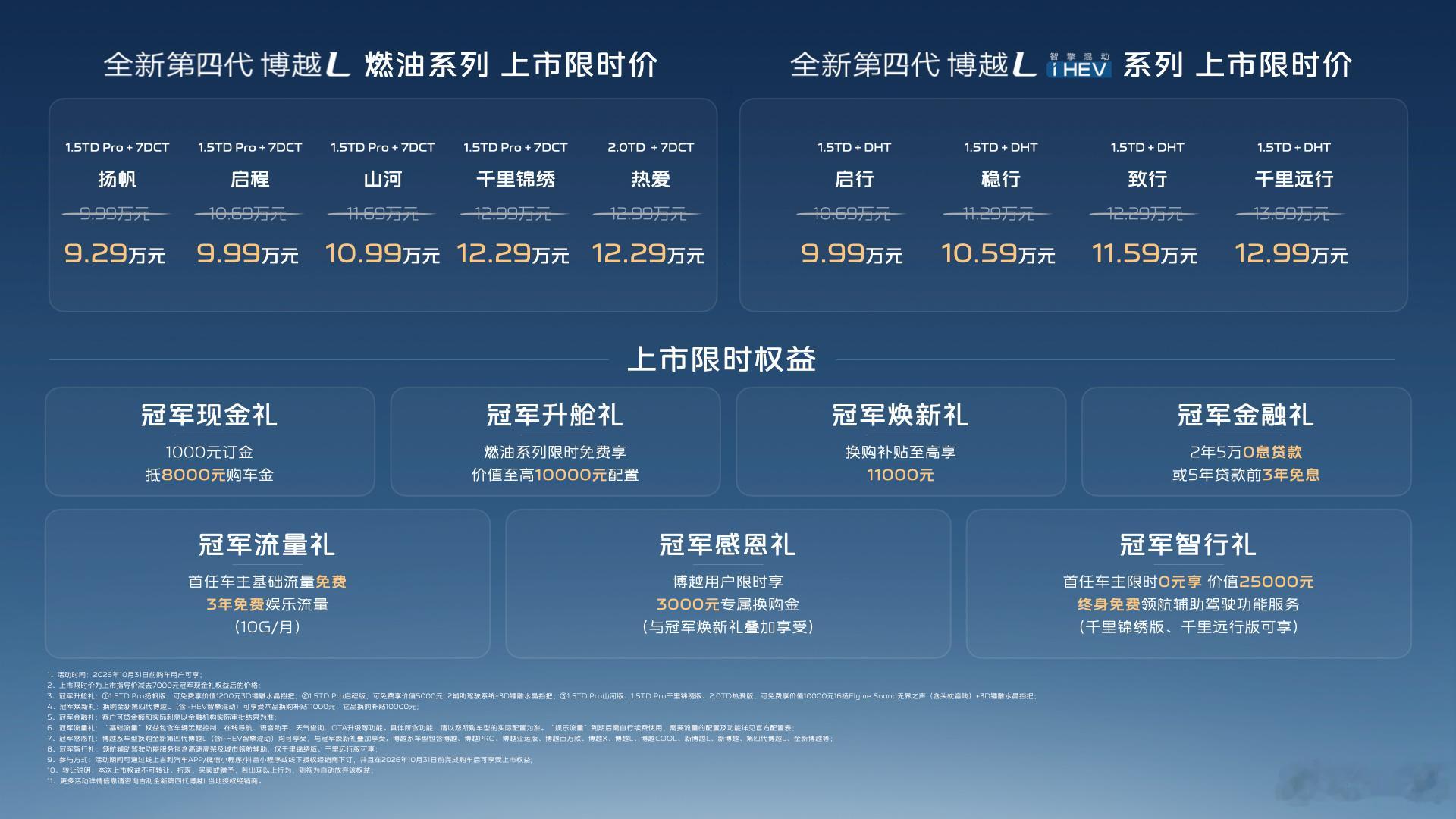Click the 9.29万元 limited price

[x=115, y=254]
